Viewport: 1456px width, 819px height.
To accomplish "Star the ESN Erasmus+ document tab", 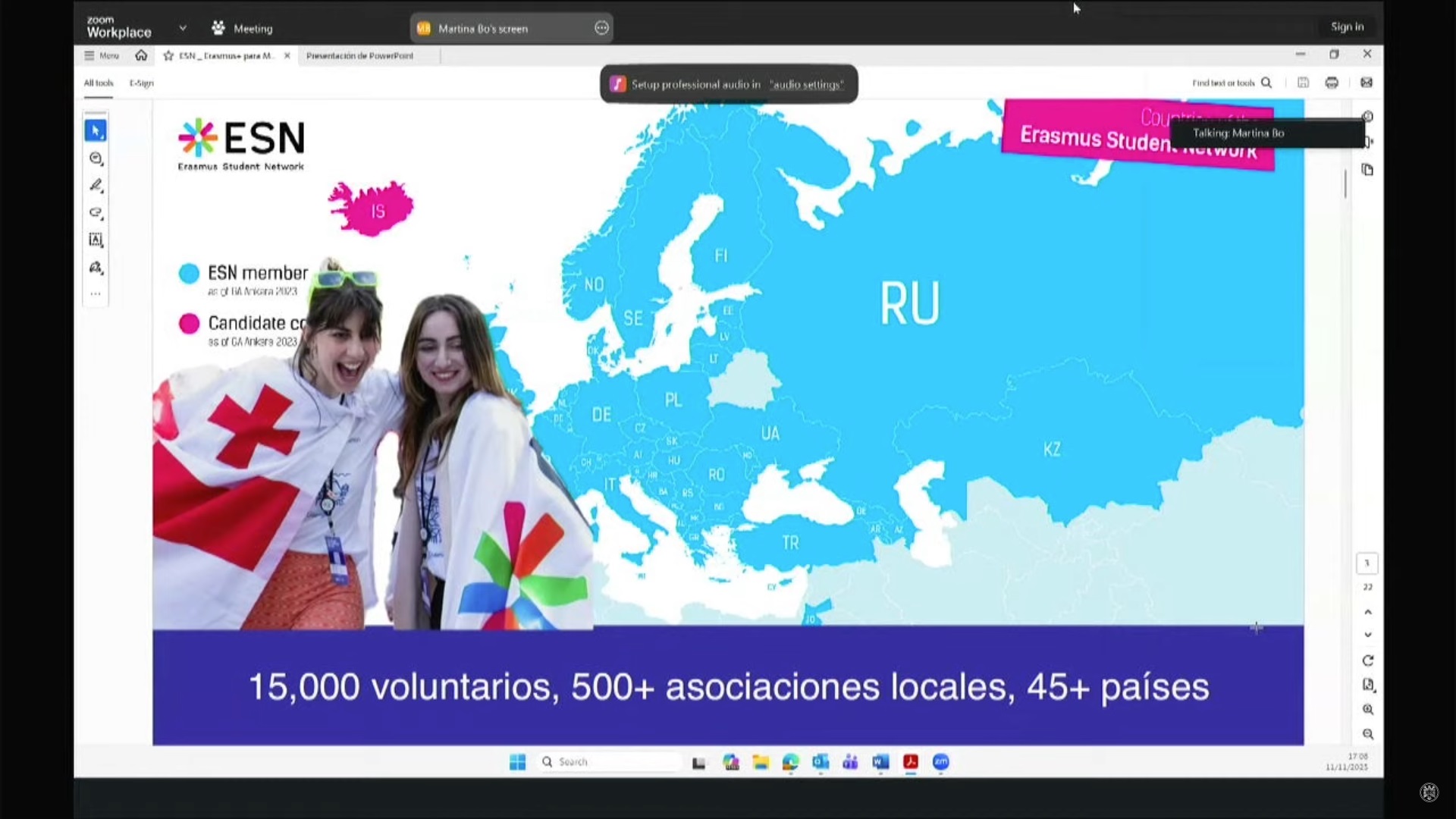I will click(168, 55).
